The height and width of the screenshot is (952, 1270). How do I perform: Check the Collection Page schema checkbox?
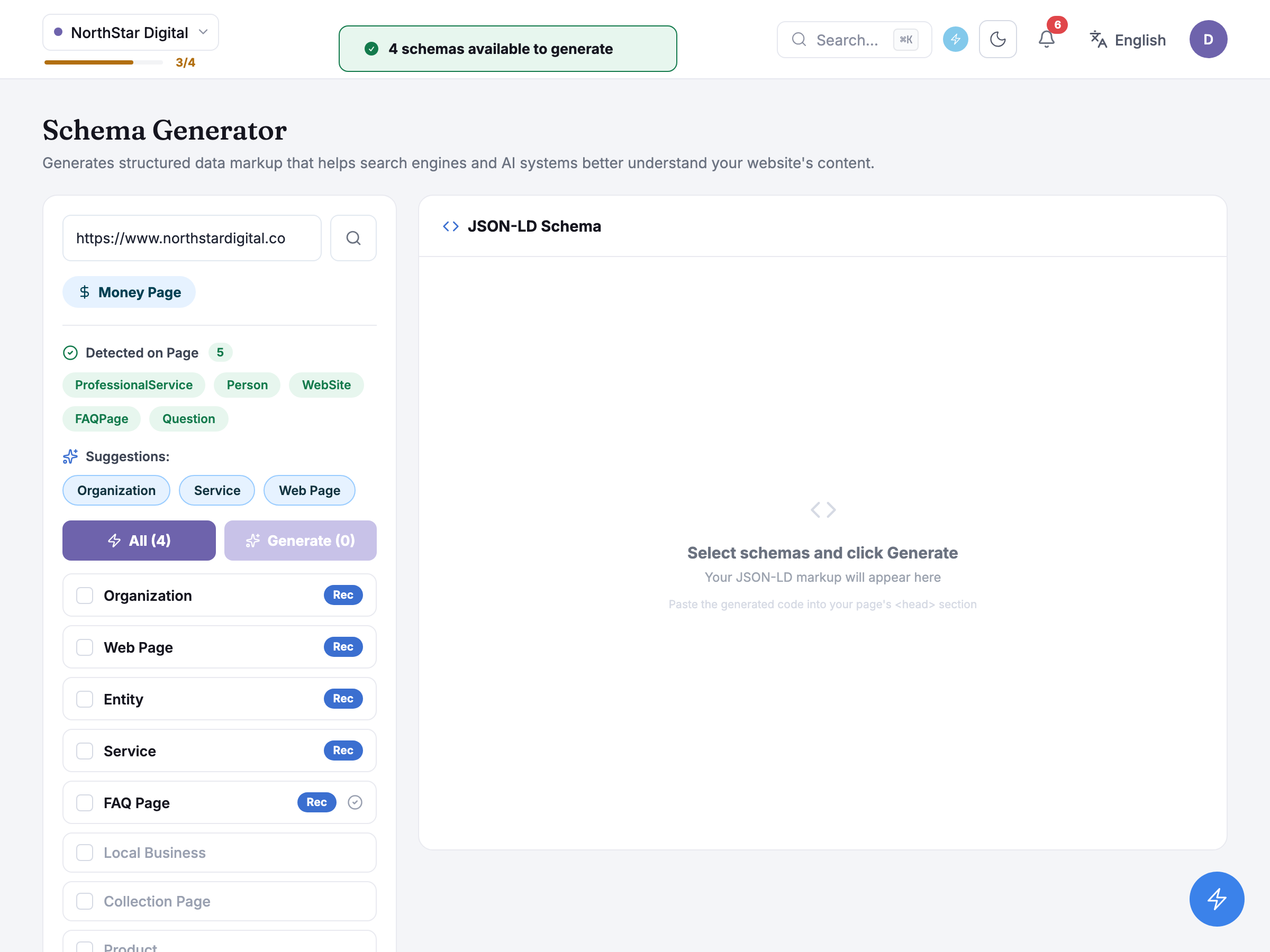(85, 902)
